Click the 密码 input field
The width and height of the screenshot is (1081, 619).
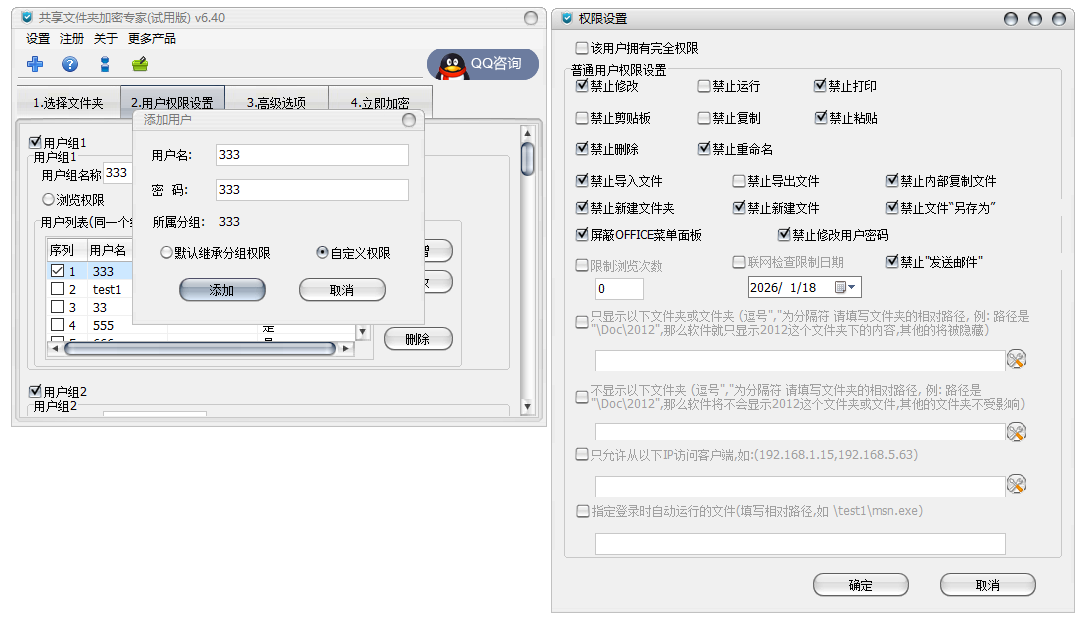point(312,190)
